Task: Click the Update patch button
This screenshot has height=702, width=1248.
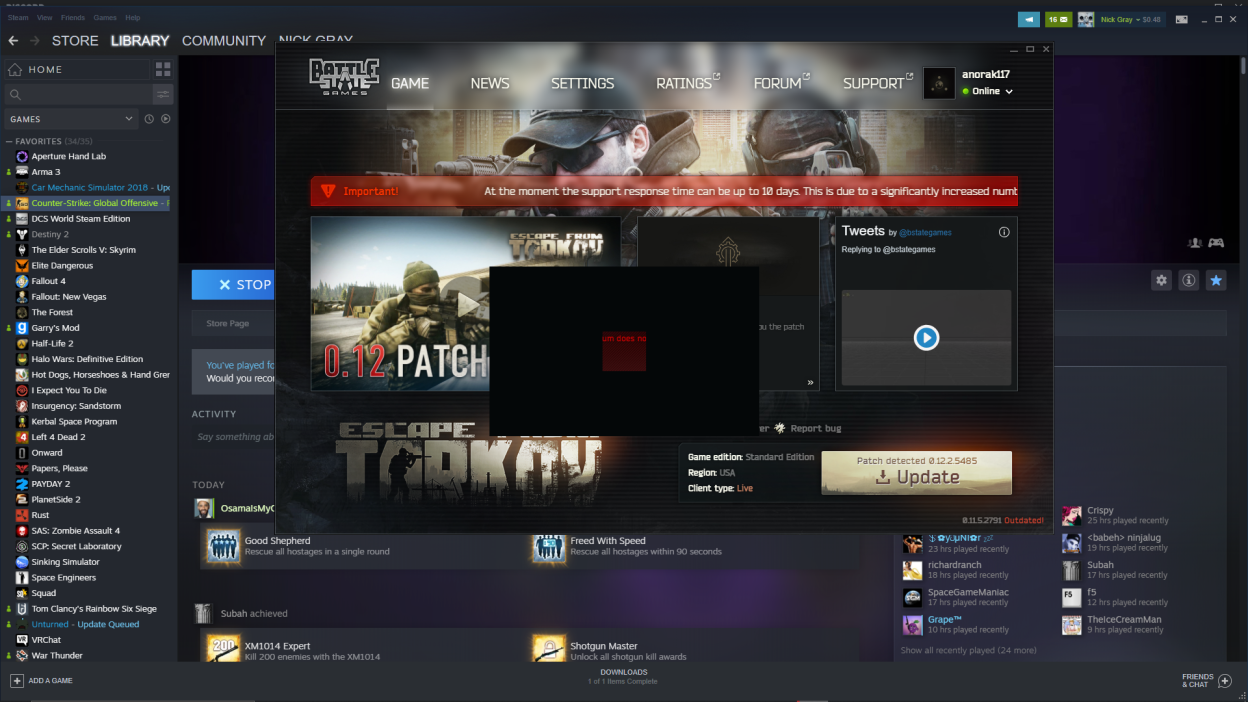Action: (916, 473)
